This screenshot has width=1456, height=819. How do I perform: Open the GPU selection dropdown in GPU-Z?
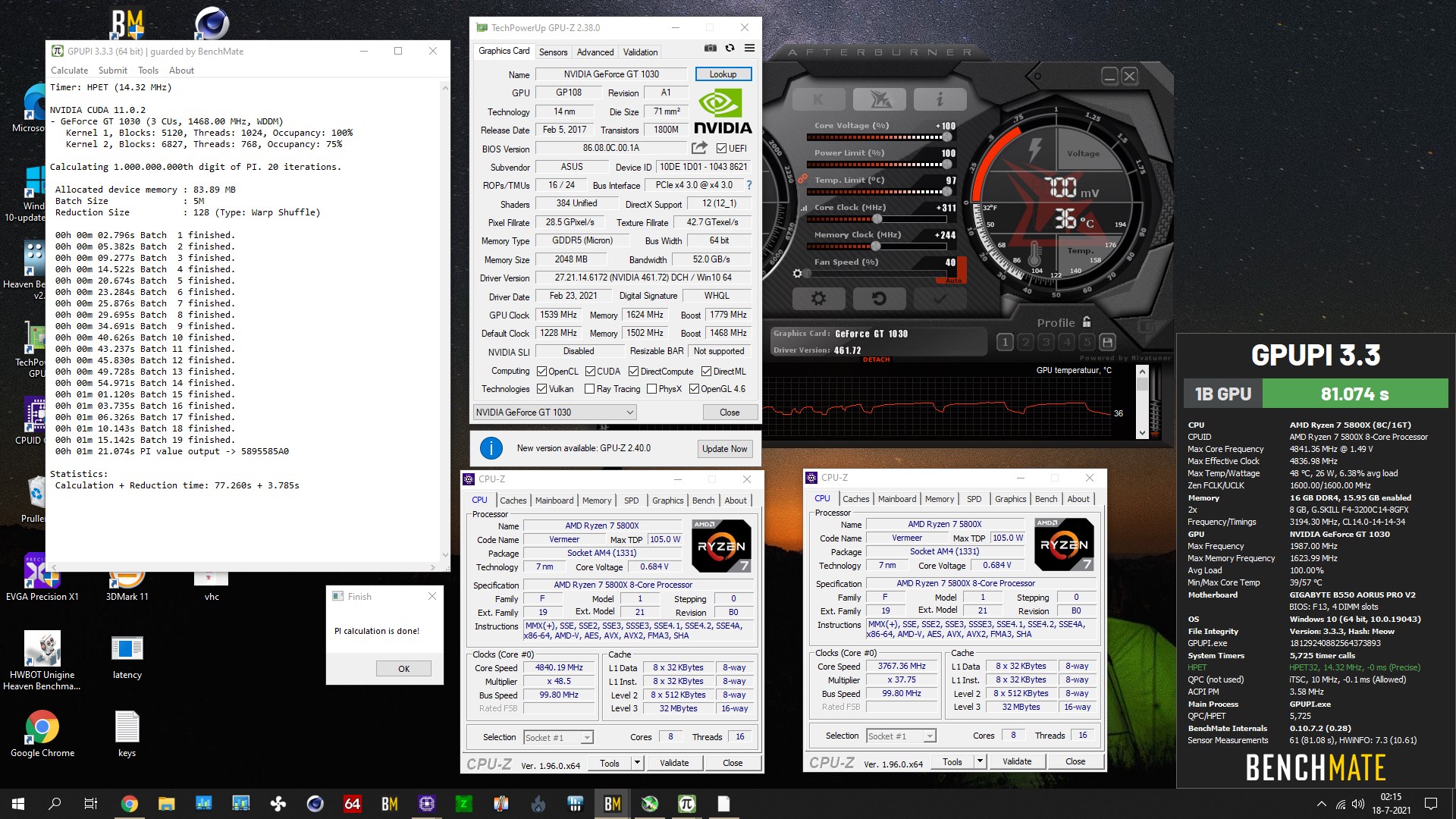click(554, 413)
